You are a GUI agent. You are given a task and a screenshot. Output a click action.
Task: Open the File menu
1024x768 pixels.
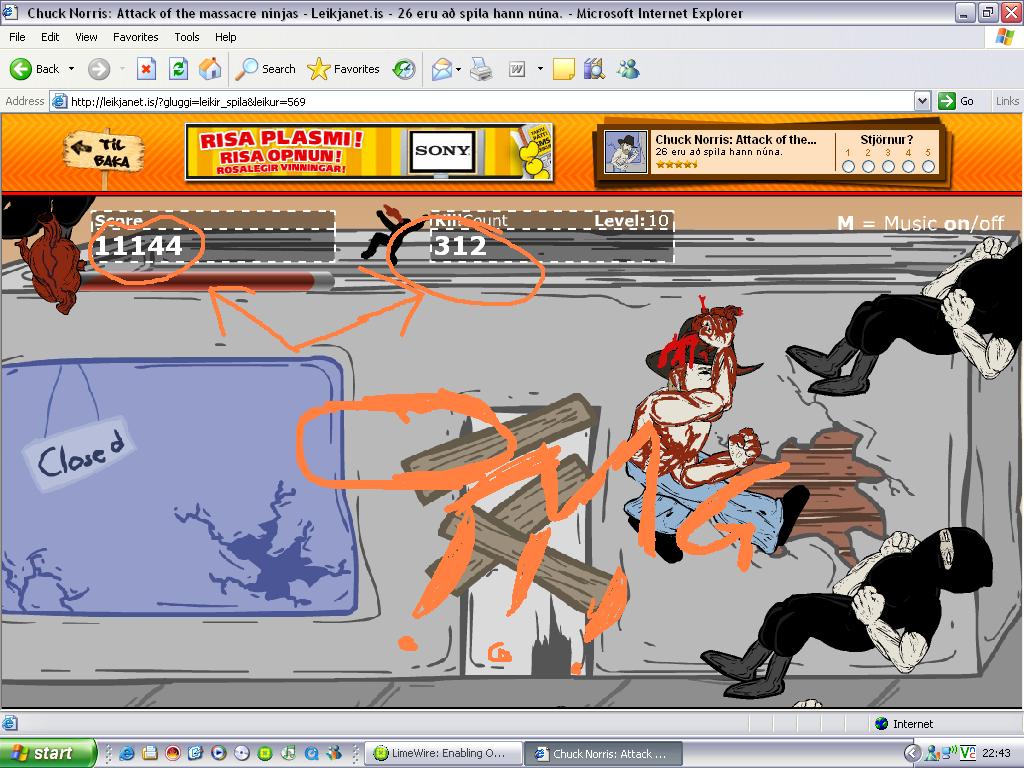(17, 37)
